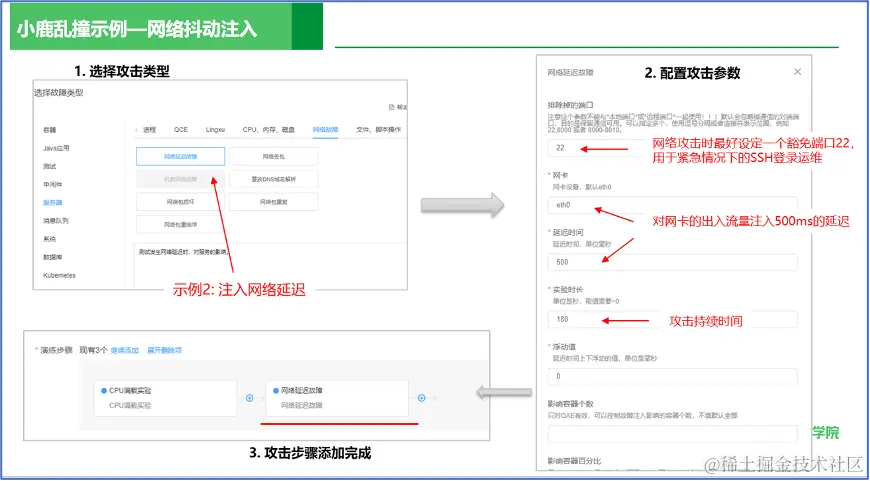
Task: Select Java应用 in the category sidebar
Action: click(56, 148)
